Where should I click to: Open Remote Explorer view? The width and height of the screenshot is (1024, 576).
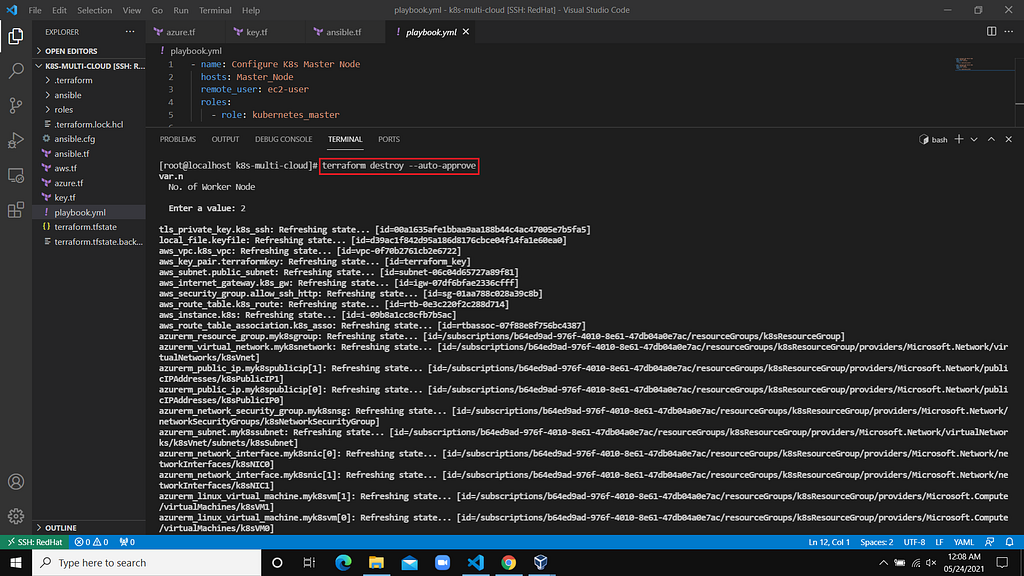tap(16, 175)
